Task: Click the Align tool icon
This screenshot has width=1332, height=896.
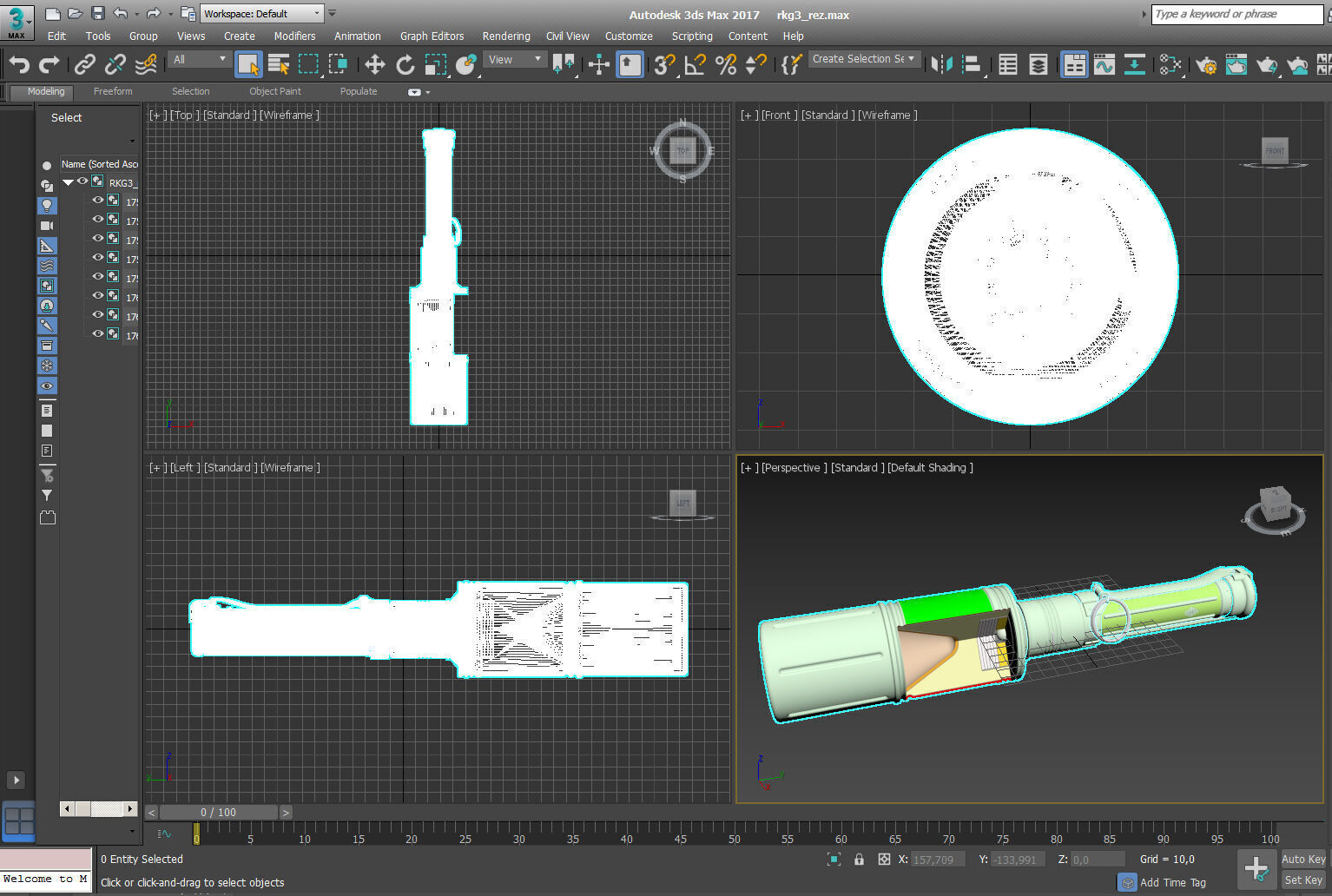Action: (x=972, y=64)
